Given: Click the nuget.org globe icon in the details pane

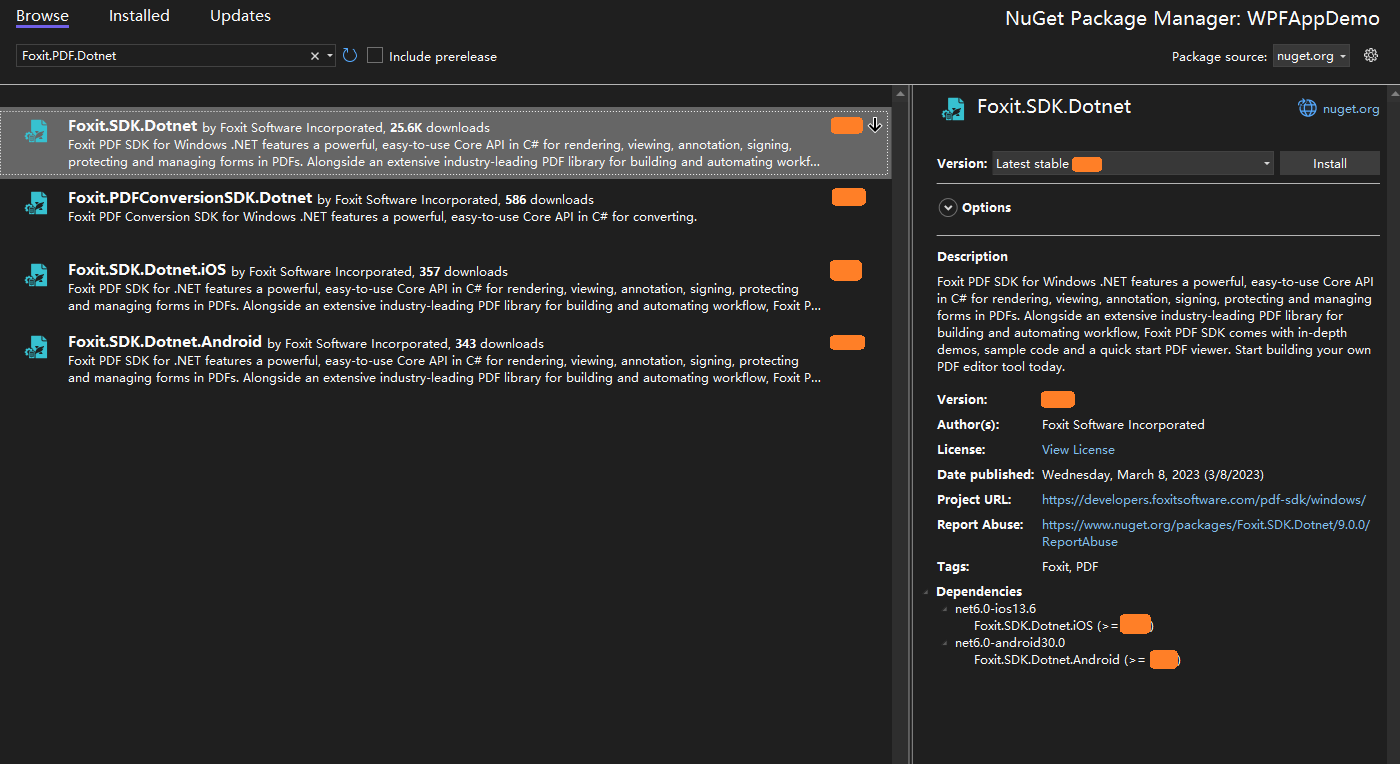Looking at the screenshot, I should [1307, 108].
